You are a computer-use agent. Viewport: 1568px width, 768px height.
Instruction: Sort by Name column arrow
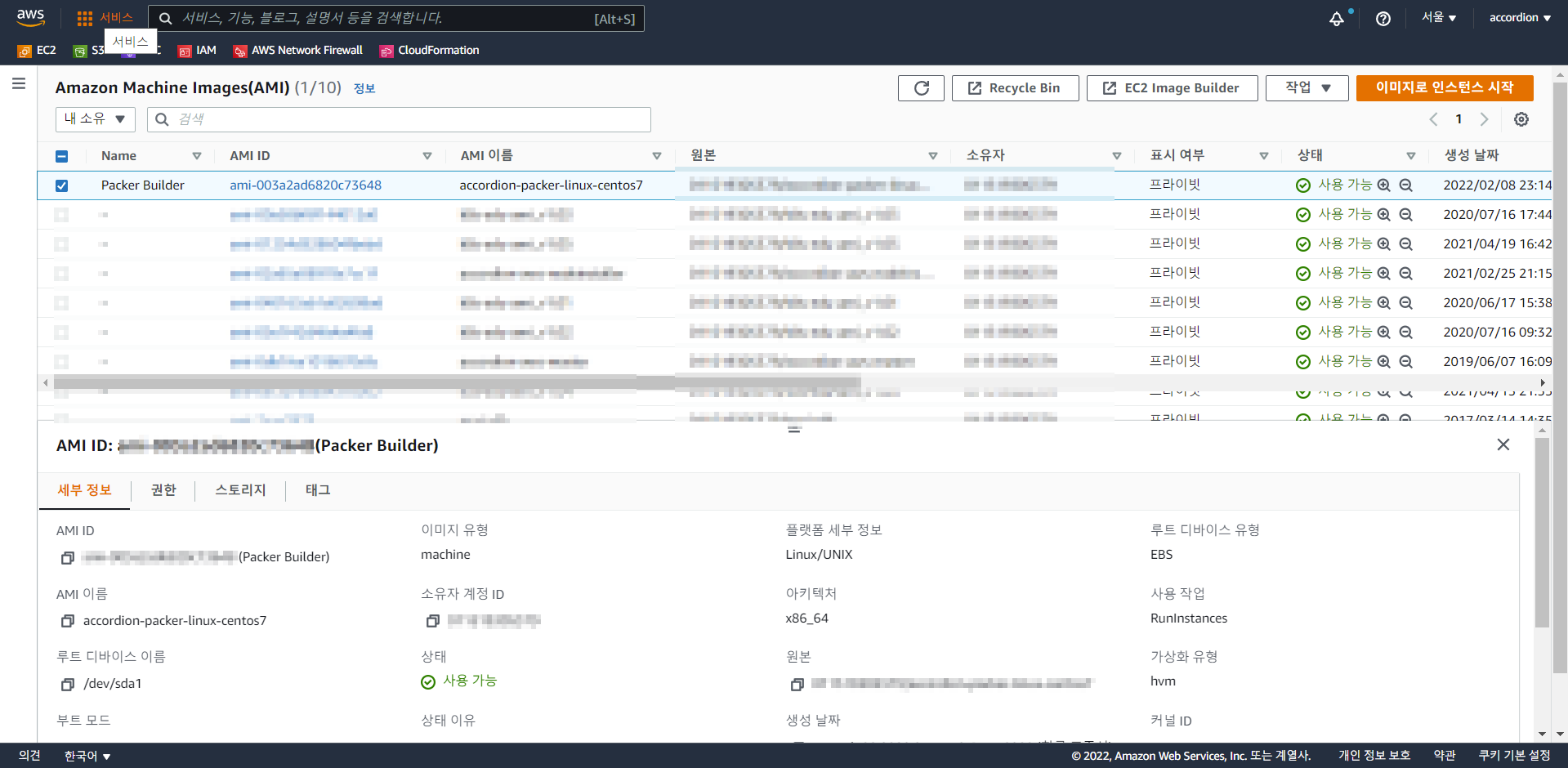click(197, 156)
